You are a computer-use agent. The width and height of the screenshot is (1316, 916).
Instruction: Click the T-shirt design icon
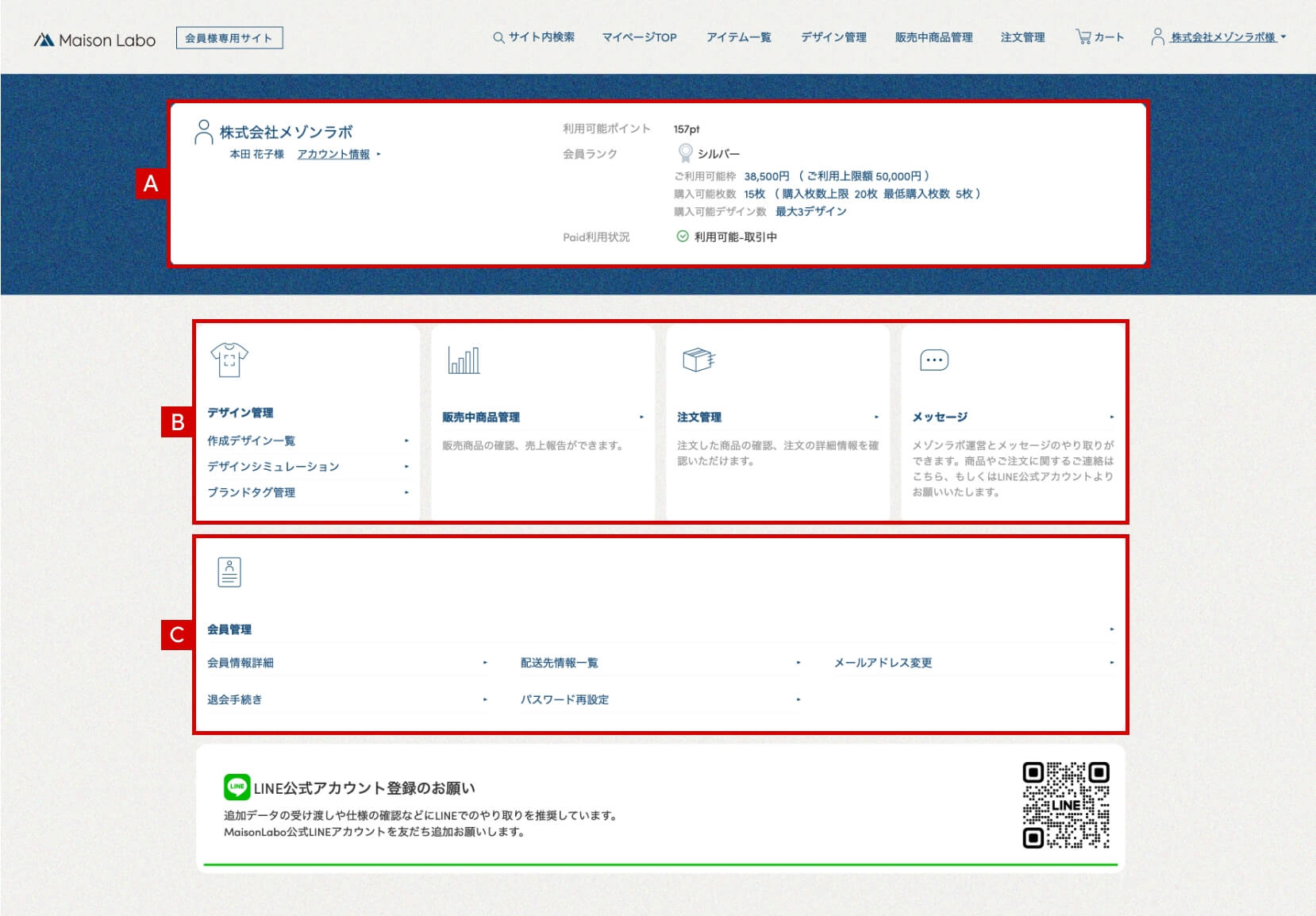pyautogui.click(x=229, y=360)
